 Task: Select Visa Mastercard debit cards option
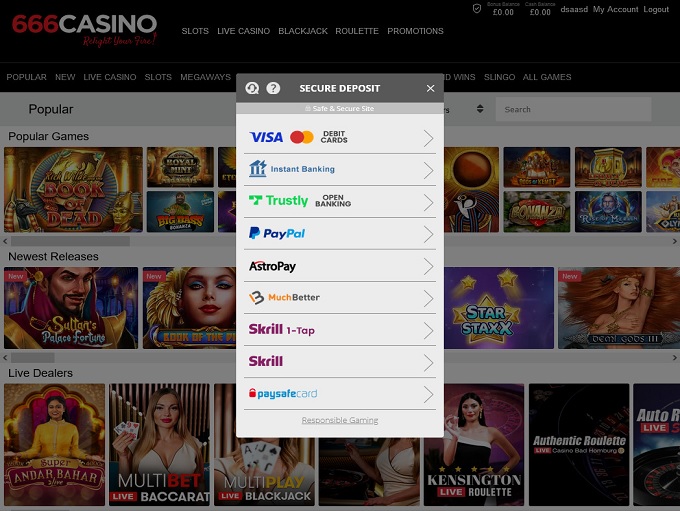click(339, 138)
